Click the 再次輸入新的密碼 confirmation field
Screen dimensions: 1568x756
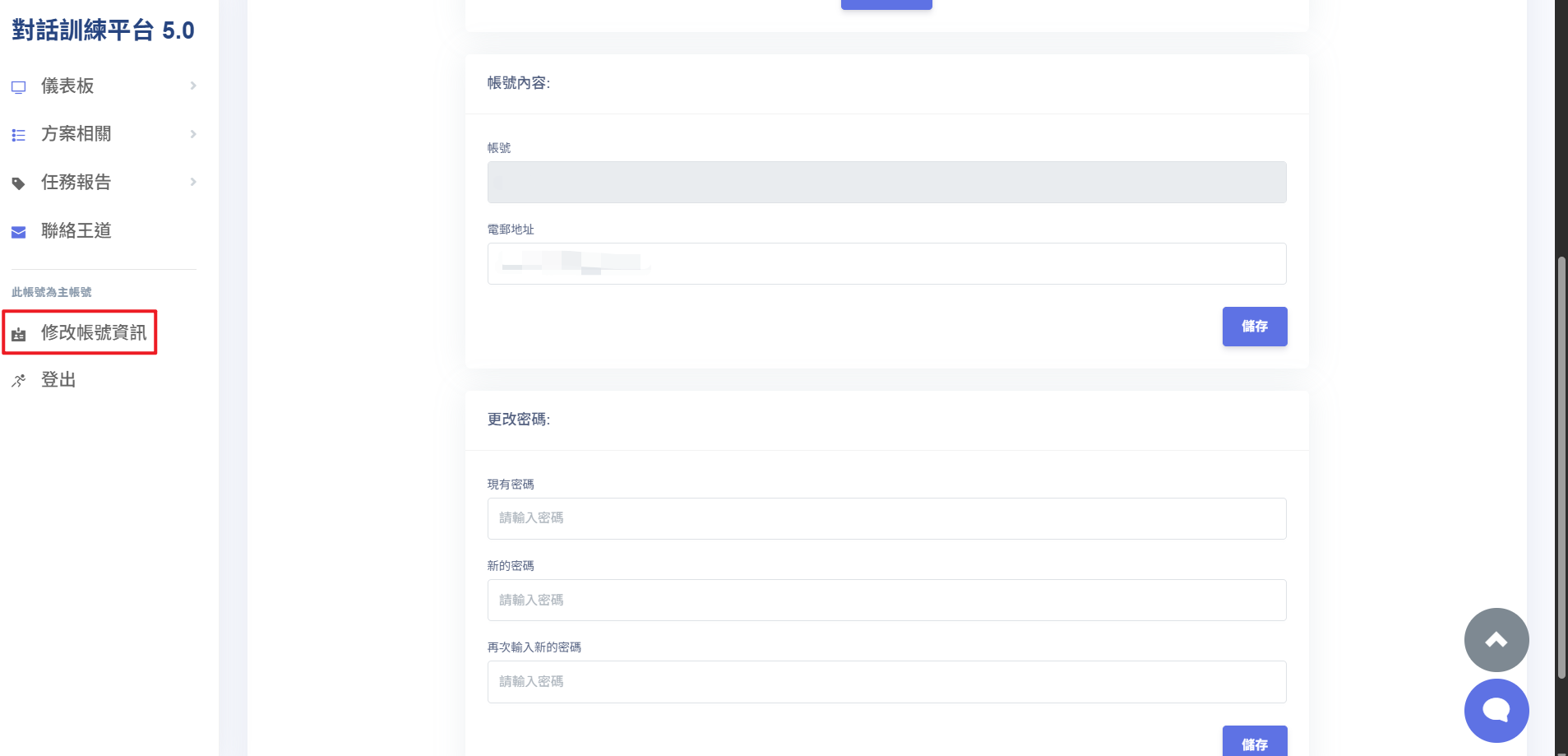[886, 682]
